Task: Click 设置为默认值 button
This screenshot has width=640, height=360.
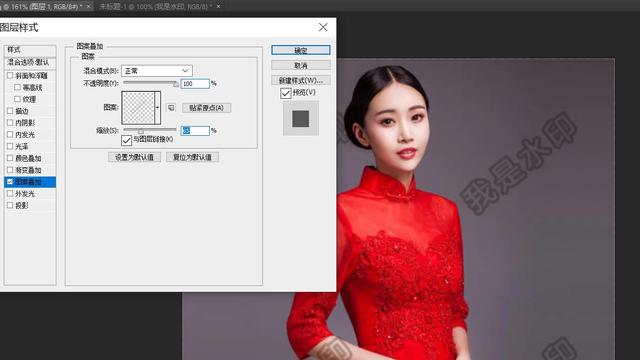Action: (134, 157)
